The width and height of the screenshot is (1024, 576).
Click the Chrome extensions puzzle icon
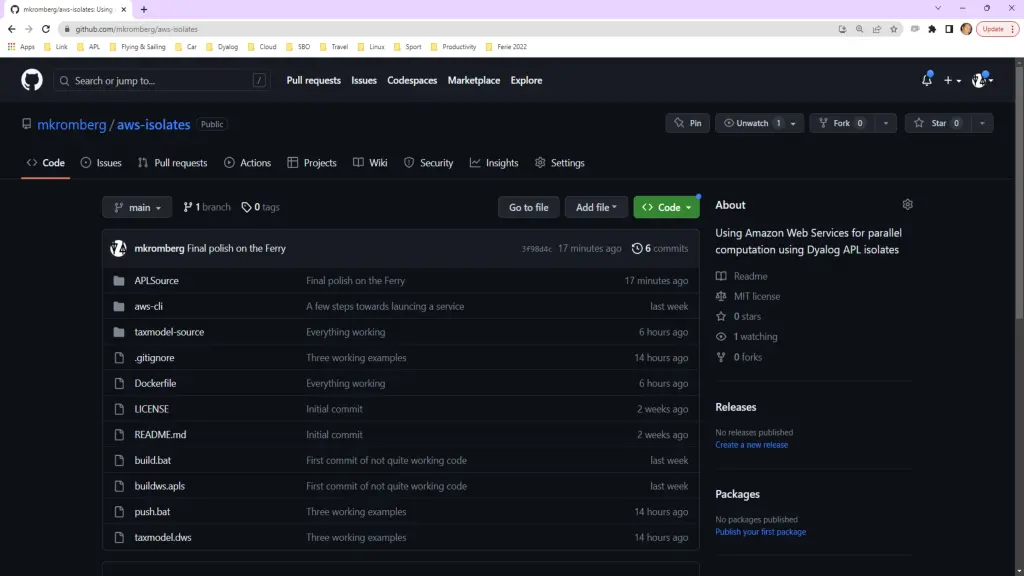932,29
